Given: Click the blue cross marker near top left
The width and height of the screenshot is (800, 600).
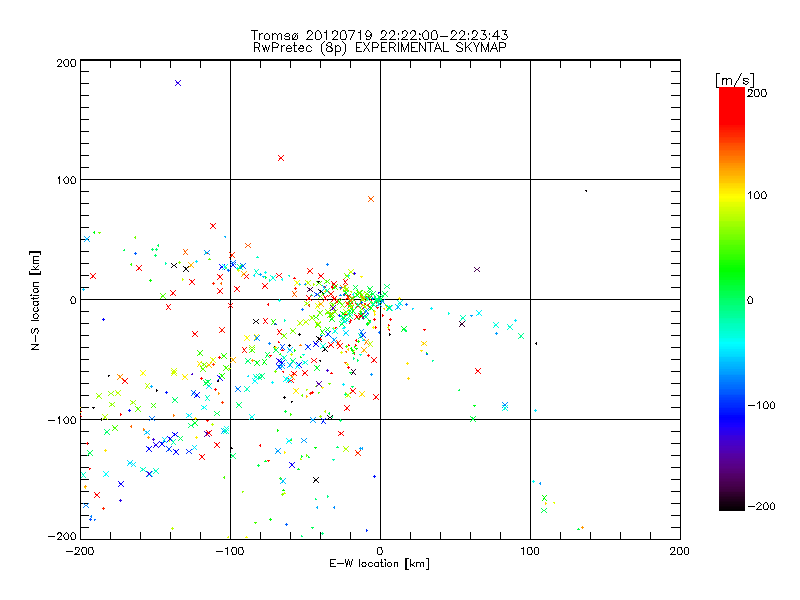Looking at the screenshot, I should (x=178, y=83).
